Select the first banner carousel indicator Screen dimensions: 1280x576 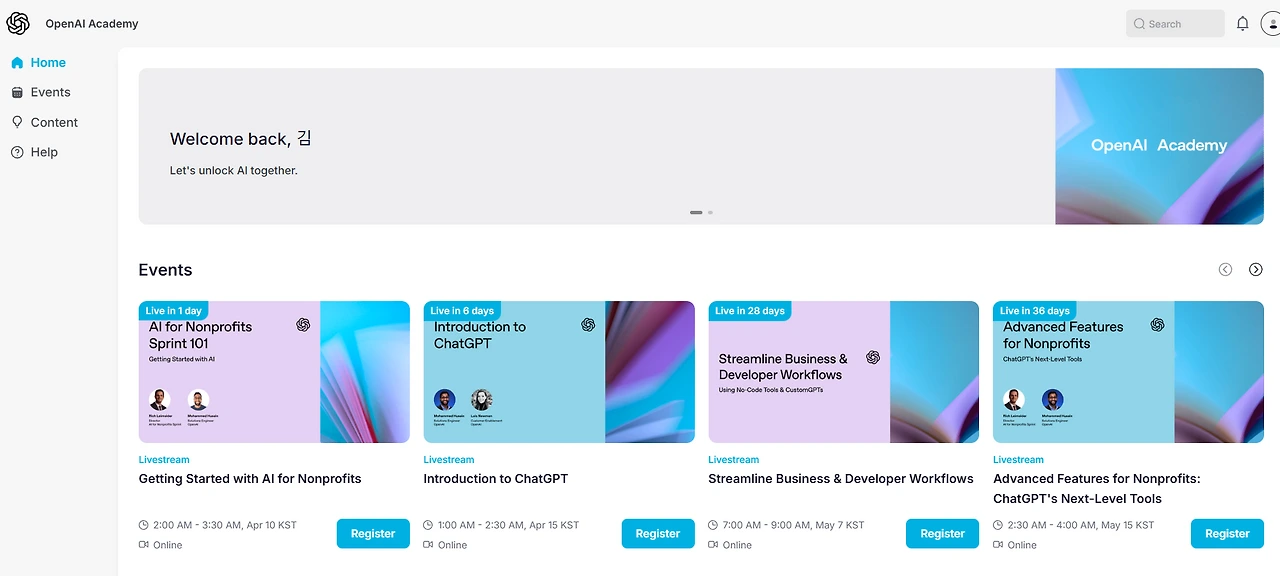coord(696,212)
